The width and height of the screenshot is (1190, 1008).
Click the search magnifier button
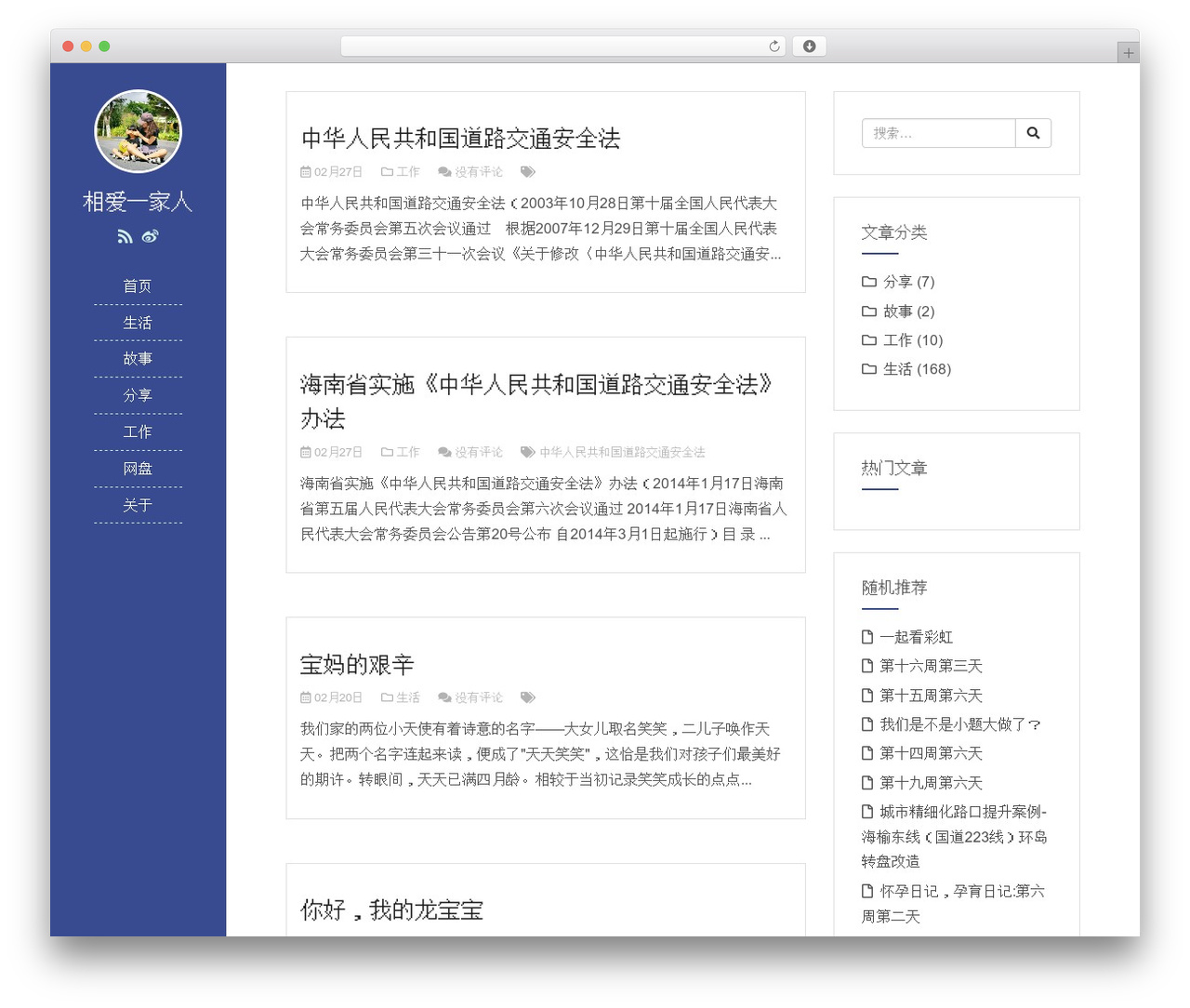pos(1033,133)
